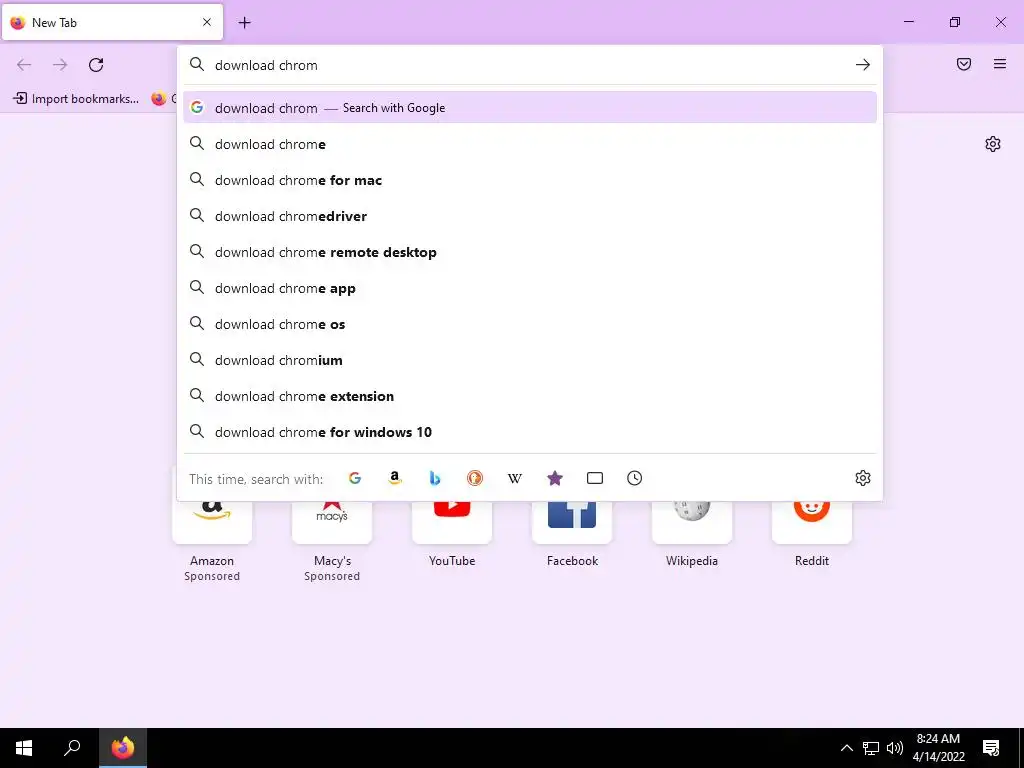Choose suggestion 'download chrome extension'
Viewport: 1024px width, 768px height.
(x=530, y=396)
